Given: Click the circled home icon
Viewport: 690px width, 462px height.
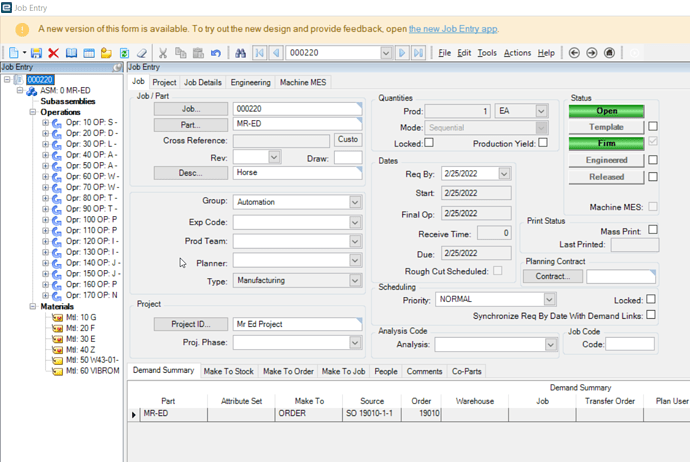Looking at the screenshot, I should coord(609,53).
